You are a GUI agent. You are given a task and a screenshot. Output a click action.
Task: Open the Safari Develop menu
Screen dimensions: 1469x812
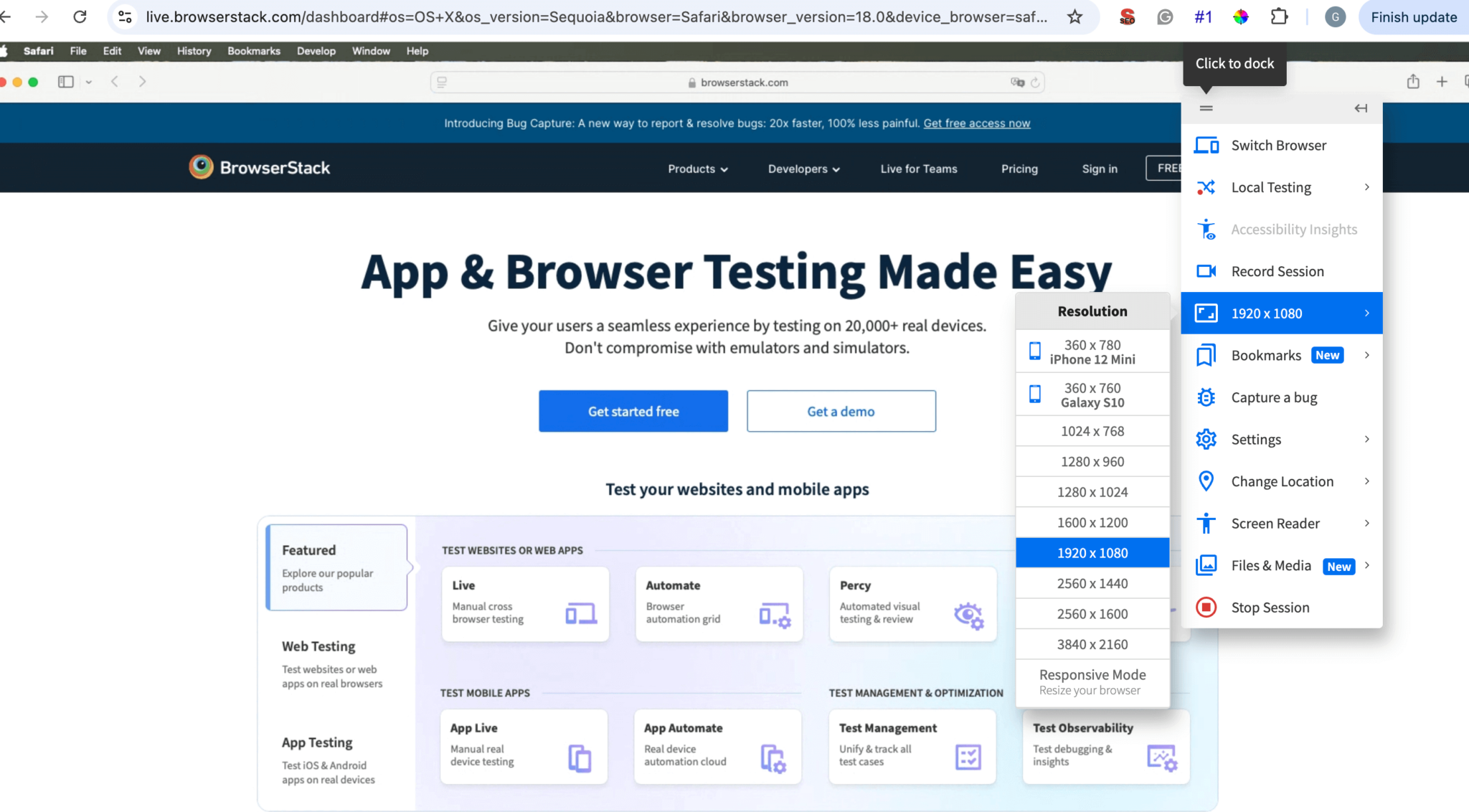pos(316,51)
